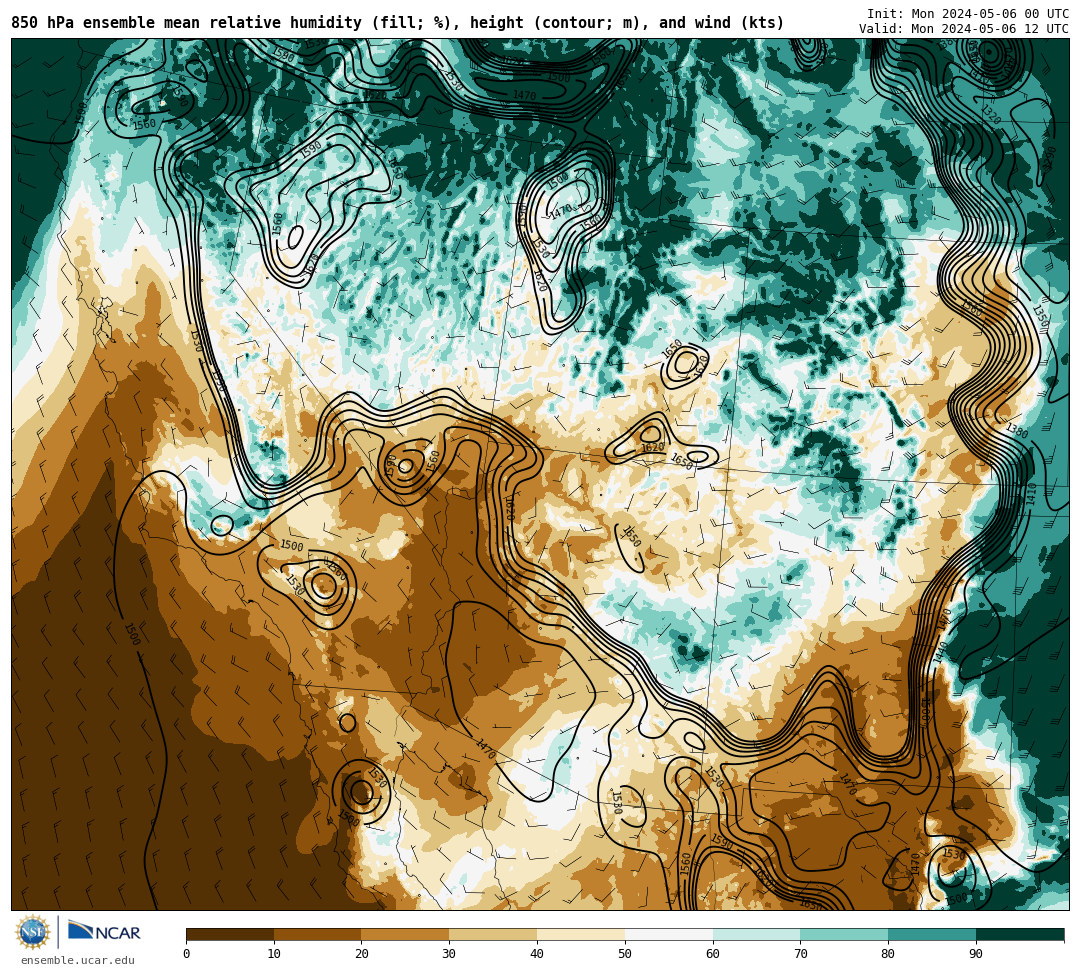Click the '1320' contour label near top right
1080x973 pixels.
990,114
